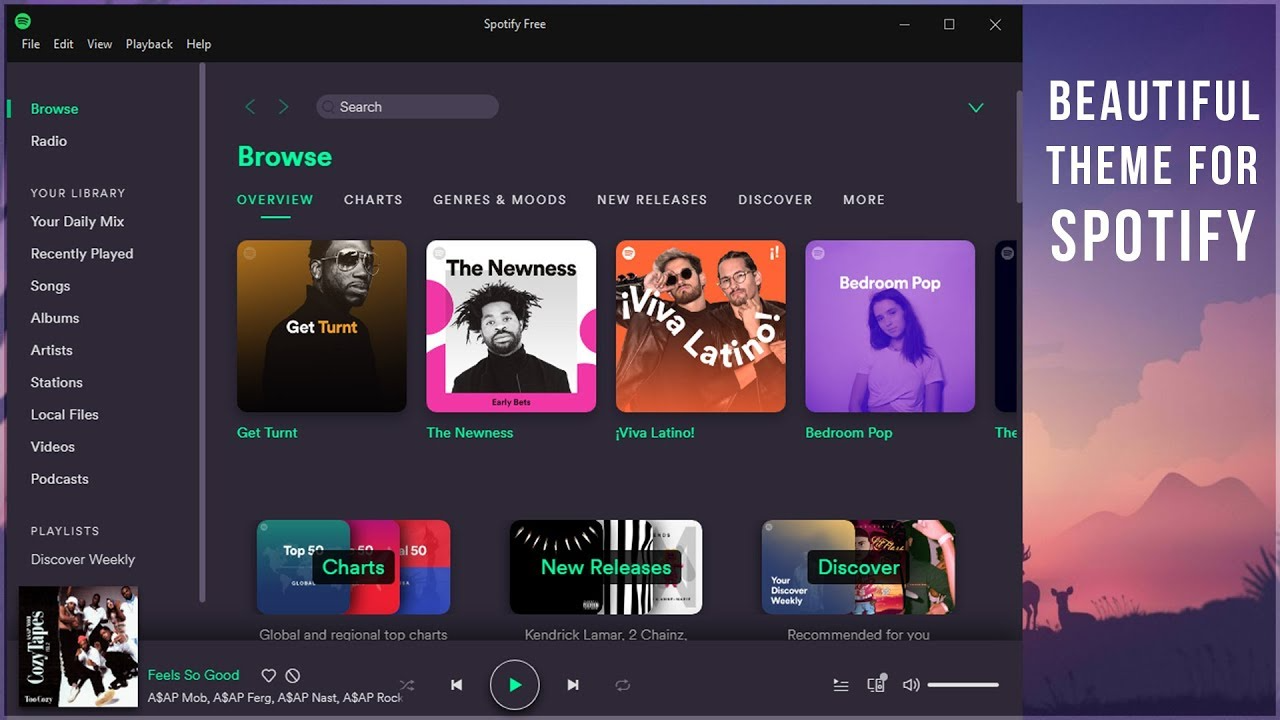Switch to the Discover tab

[x=775, y=200]
